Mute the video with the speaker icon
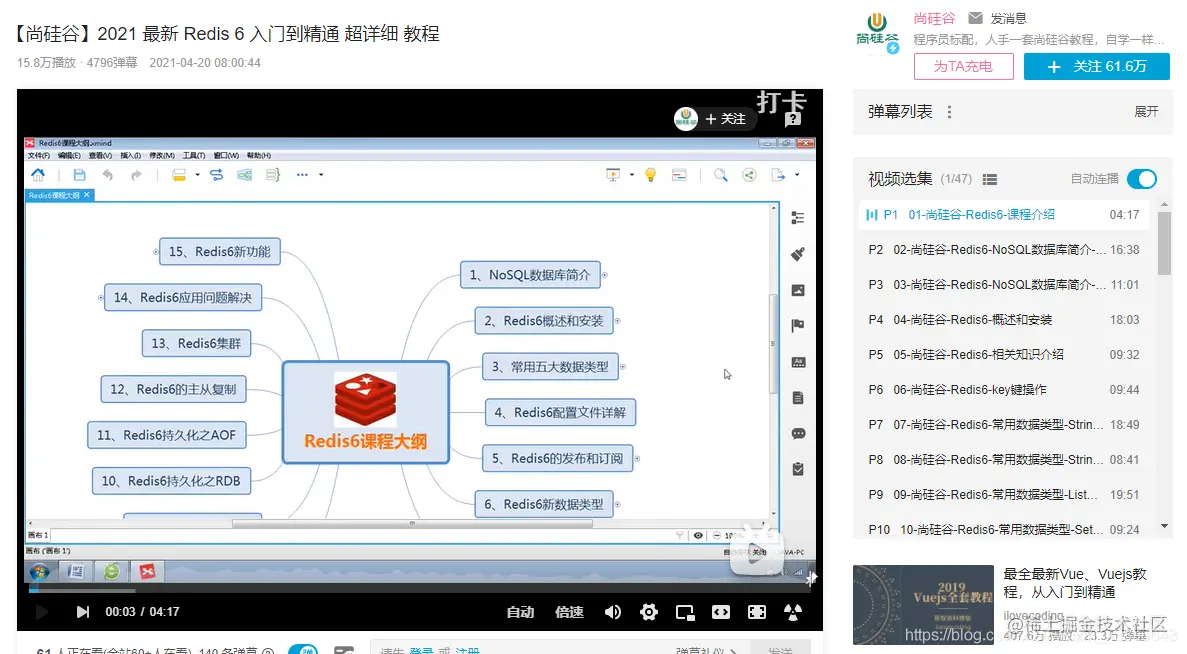This screenshot has height=654, width=1187. pyautogui.click(x=613, y=612)
